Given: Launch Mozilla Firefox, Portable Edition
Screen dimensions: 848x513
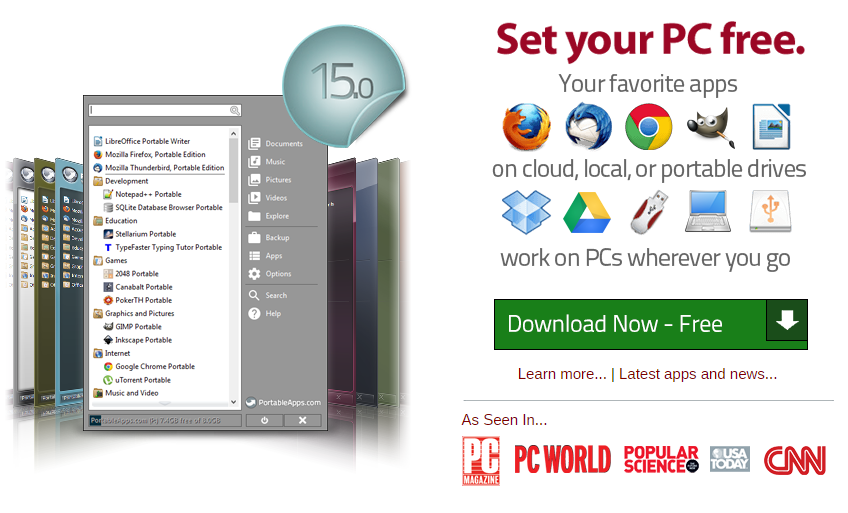Looking at the screenshot, I should (149, 155).
